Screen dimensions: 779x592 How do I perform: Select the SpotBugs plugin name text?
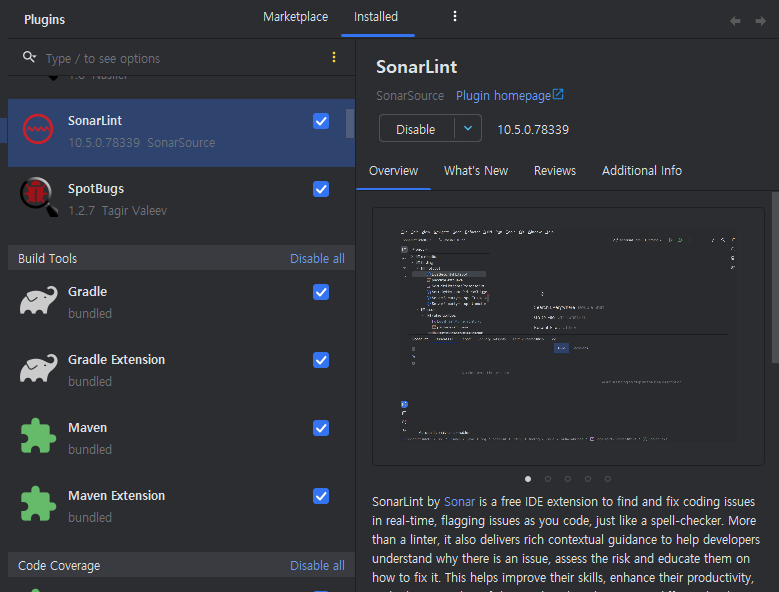point(96,189)
